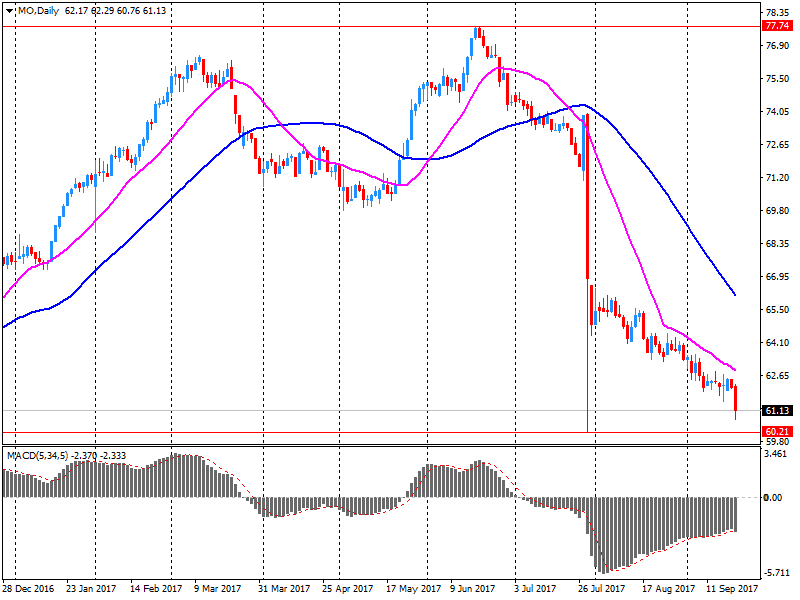Image resolution: width=800 pixels, height=600 pixels.
Task: Click the 23 Jan 2017 date label
Action: [91, 589]
